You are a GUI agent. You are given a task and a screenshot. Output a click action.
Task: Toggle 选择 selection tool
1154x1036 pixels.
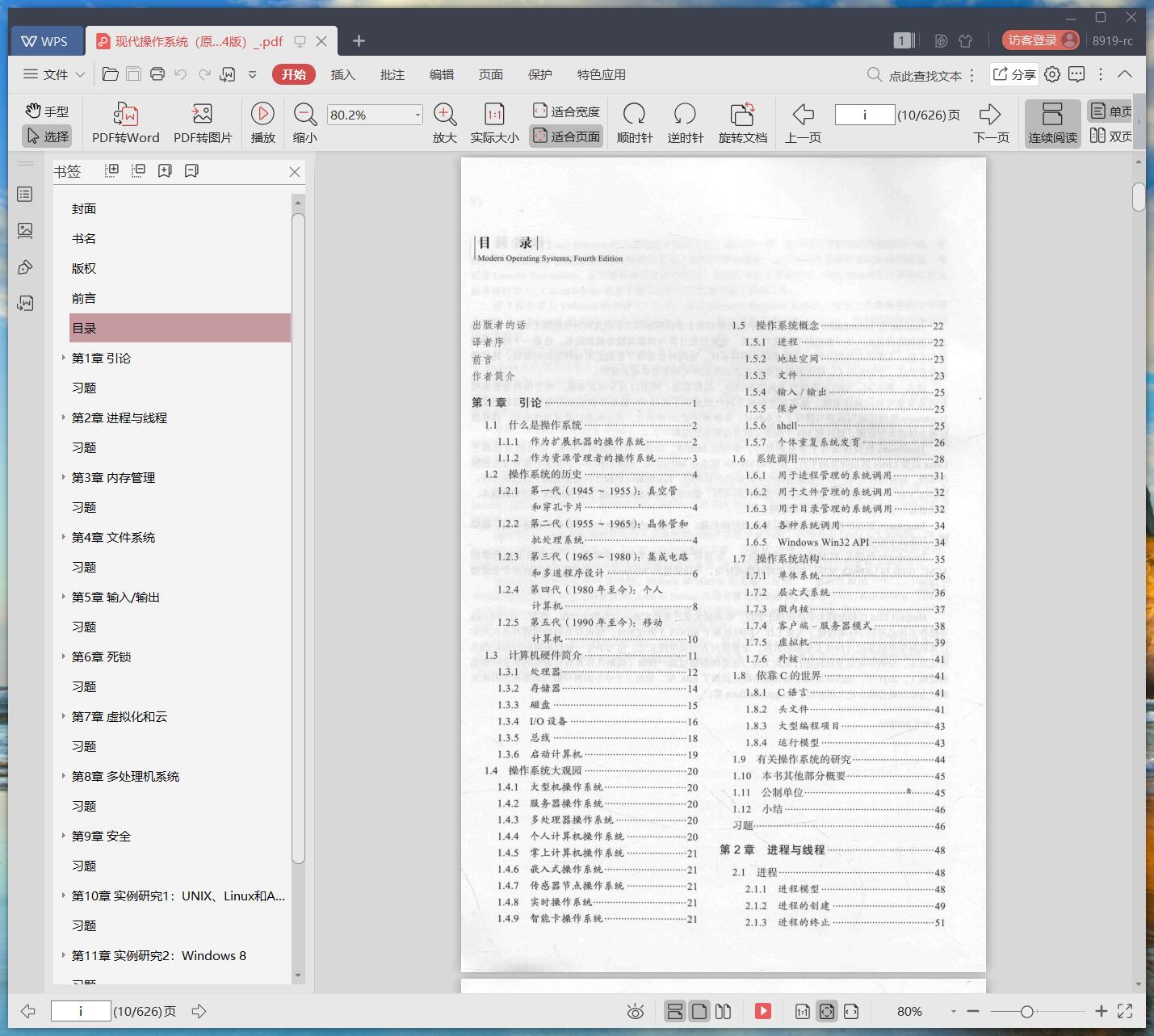47,136
